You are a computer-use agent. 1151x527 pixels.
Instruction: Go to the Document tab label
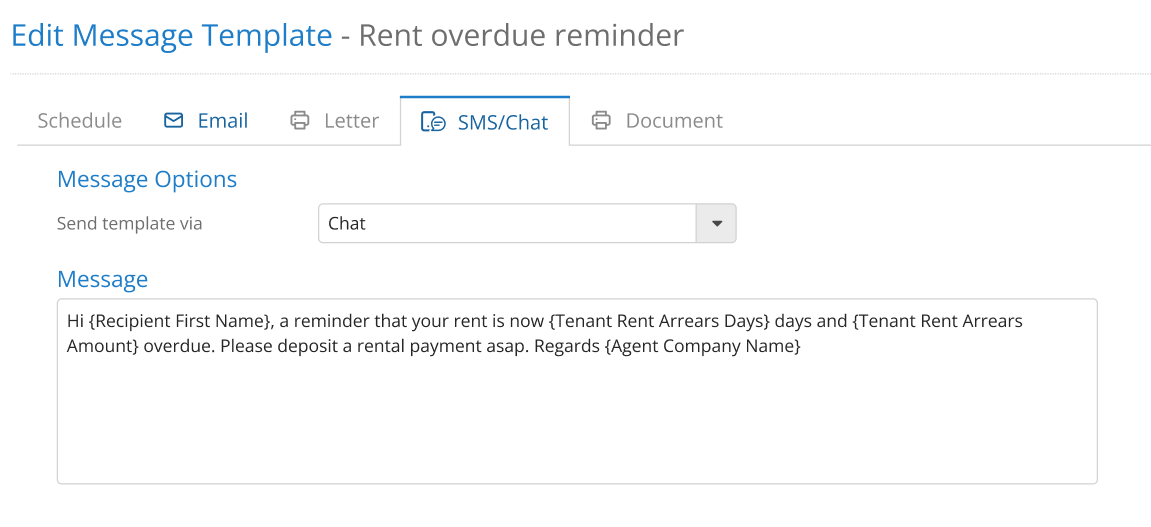point(674,121)
